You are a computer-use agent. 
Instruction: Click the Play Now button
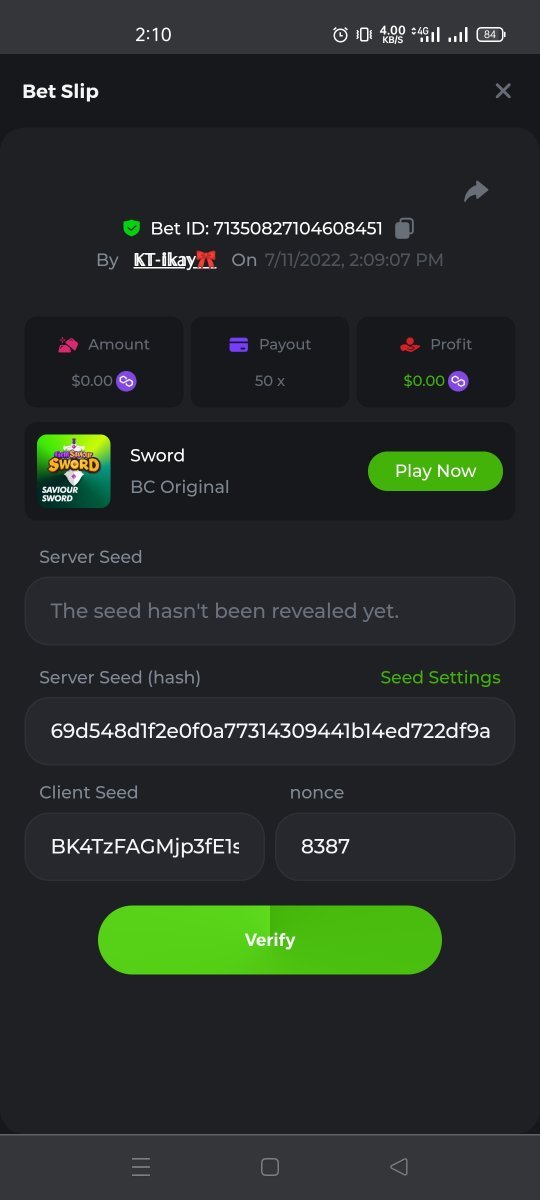coord(435,471)
